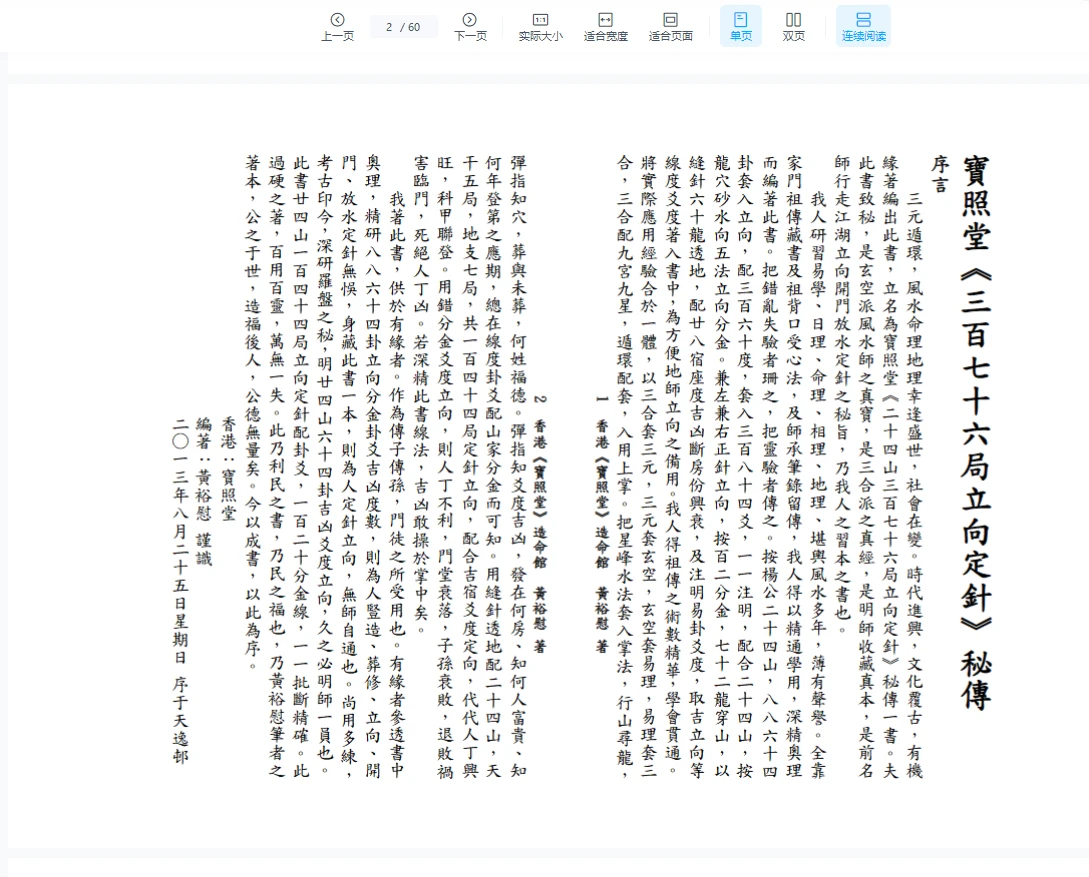The height and width of the screenshot is (877, 1089).
Task: Click the author line 編著：黃裕慰 謹識
Action: pos(203,492)
